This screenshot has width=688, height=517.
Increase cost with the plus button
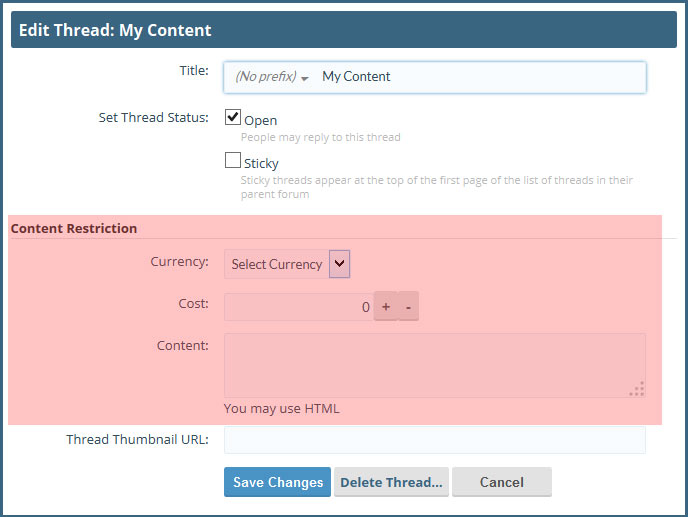tap(385, 307)
